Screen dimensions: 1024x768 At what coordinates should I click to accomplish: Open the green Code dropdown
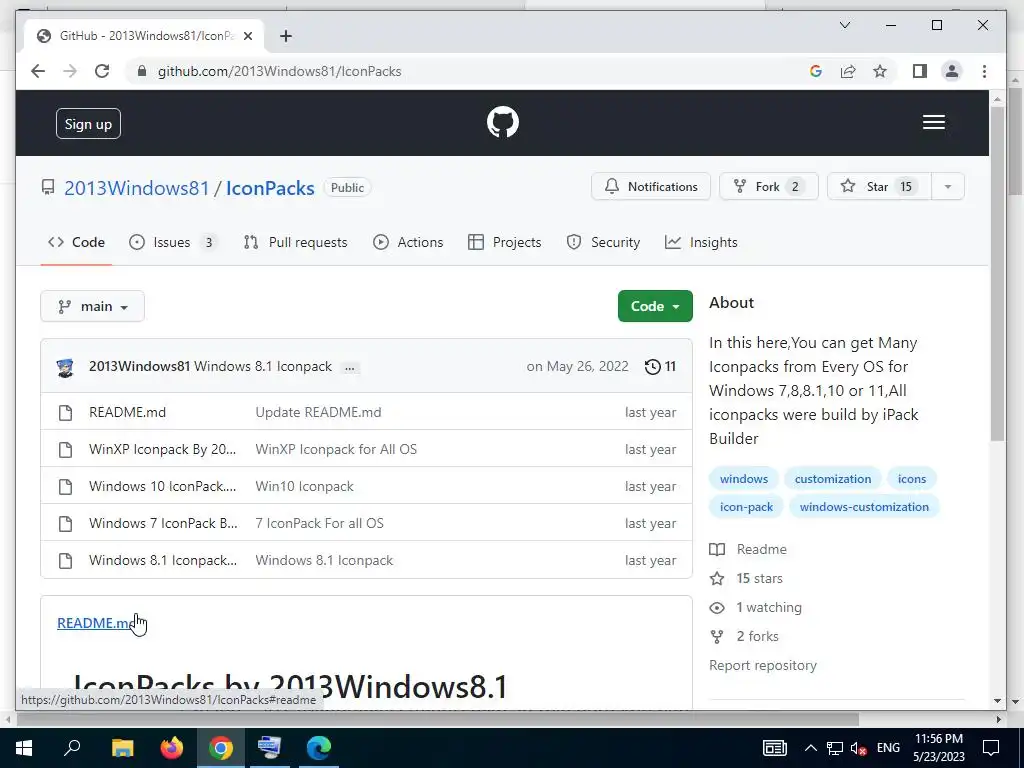[655, 306]
